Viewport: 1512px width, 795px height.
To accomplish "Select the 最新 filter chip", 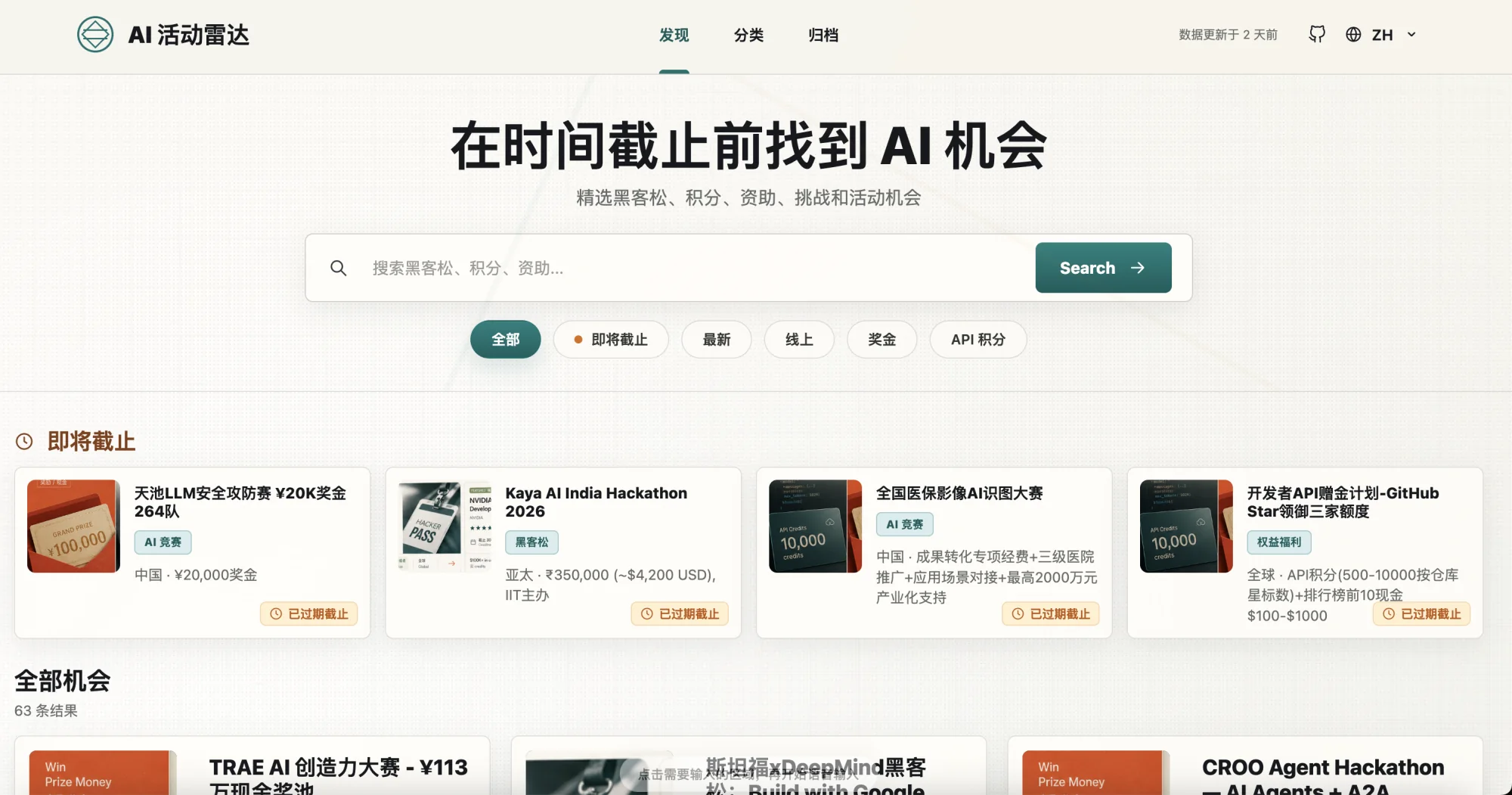I will [716, 340].
